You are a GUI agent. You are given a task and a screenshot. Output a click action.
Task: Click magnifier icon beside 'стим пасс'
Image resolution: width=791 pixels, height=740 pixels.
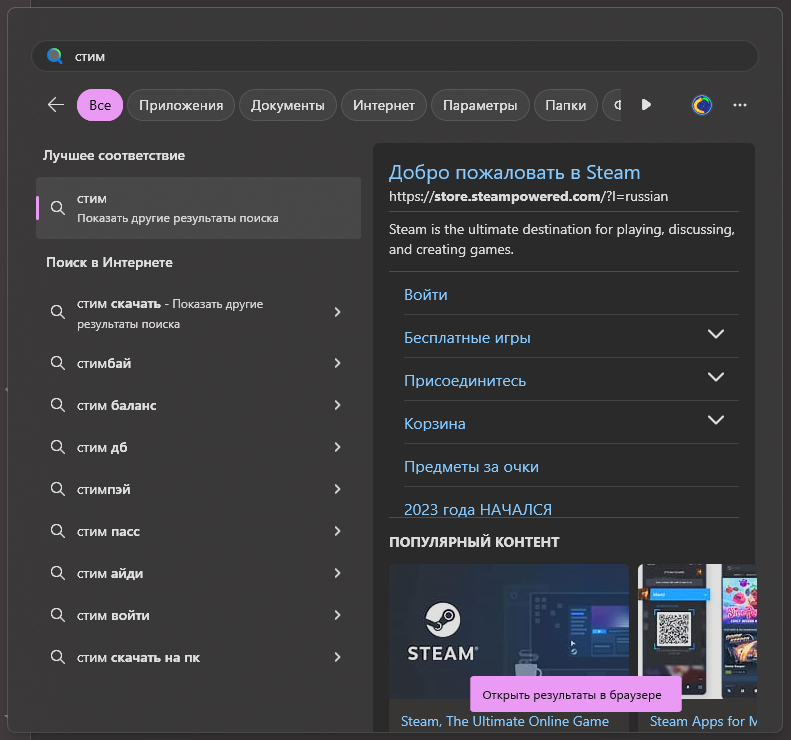(x=58, y=531)
